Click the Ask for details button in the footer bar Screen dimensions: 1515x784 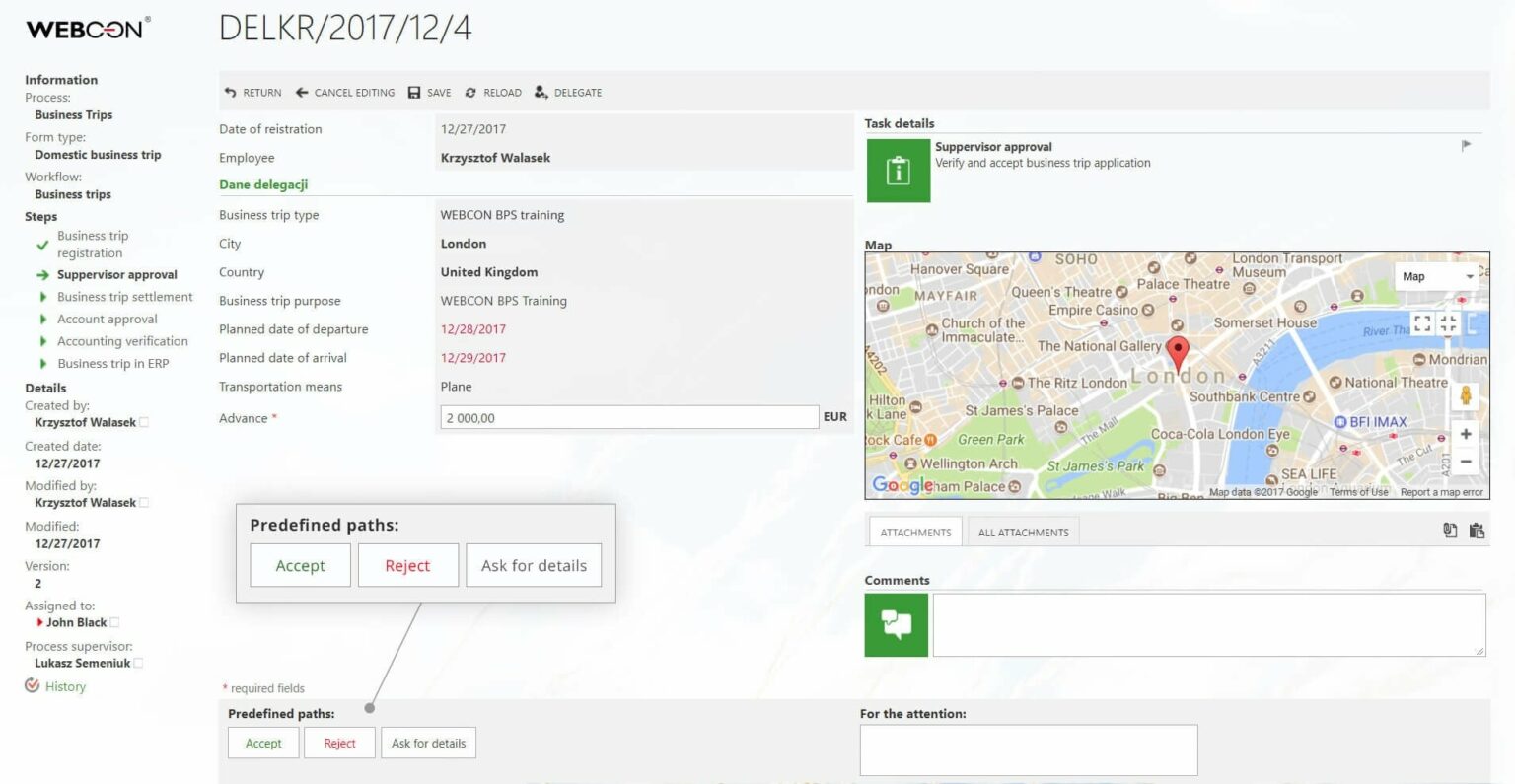tap(428, 743)
